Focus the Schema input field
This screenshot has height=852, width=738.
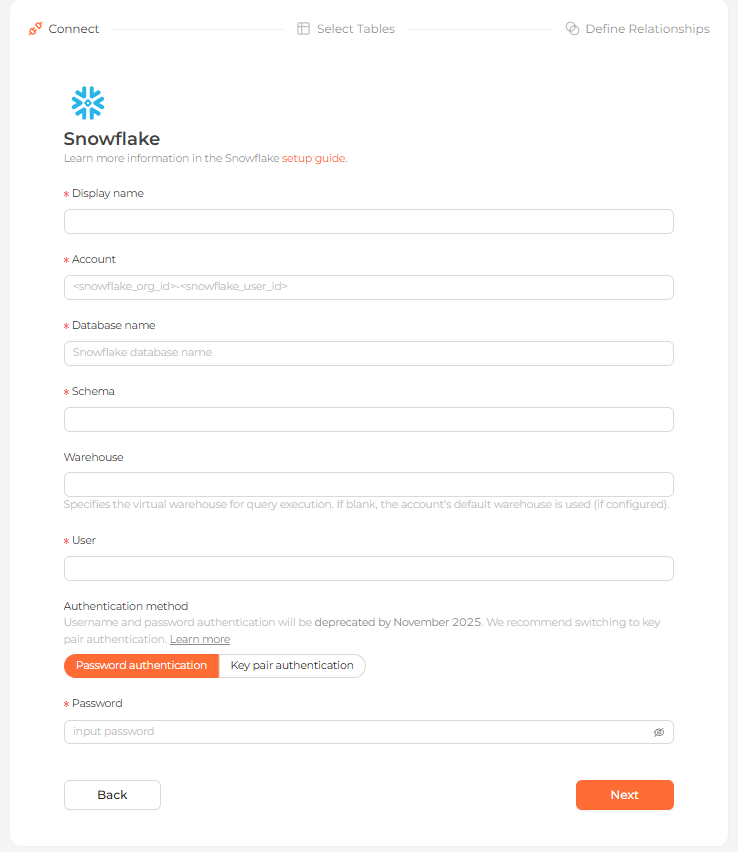click(369, 419)
